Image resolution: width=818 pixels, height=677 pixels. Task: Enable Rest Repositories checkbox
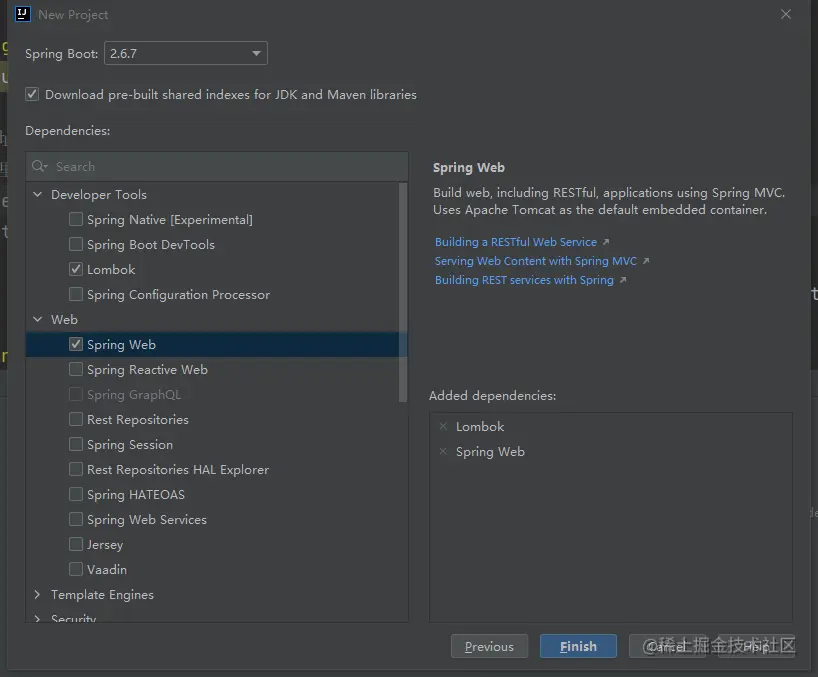[76, 419]
